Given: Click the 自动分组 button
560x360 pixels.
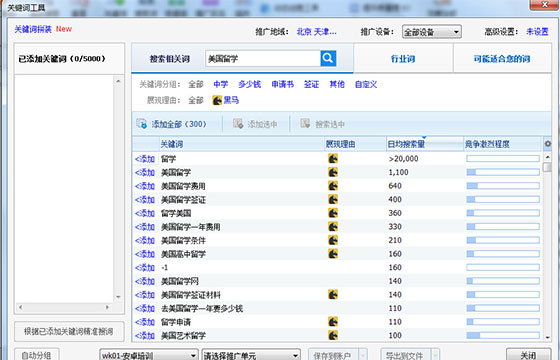Looking at the screenshot, I should (x=36, y=355).
